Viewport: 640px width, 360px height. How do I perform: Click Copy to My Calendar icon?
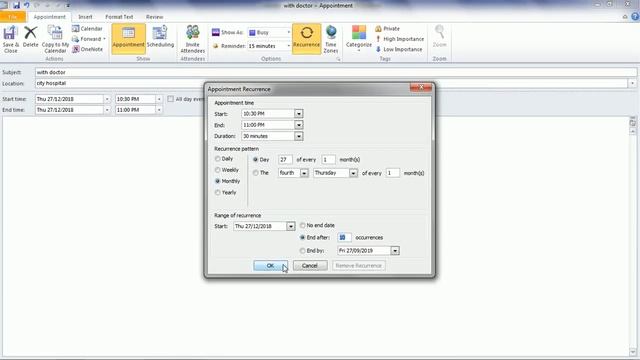coord(55,39)
